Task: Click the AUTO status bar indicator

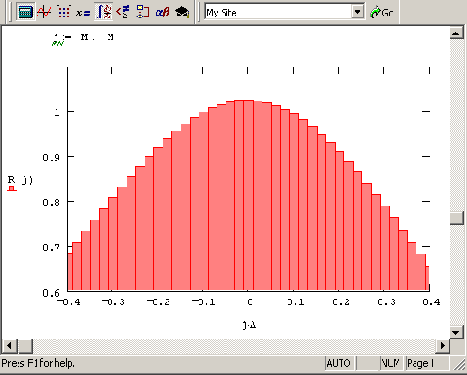Action: tap(338, 363)
